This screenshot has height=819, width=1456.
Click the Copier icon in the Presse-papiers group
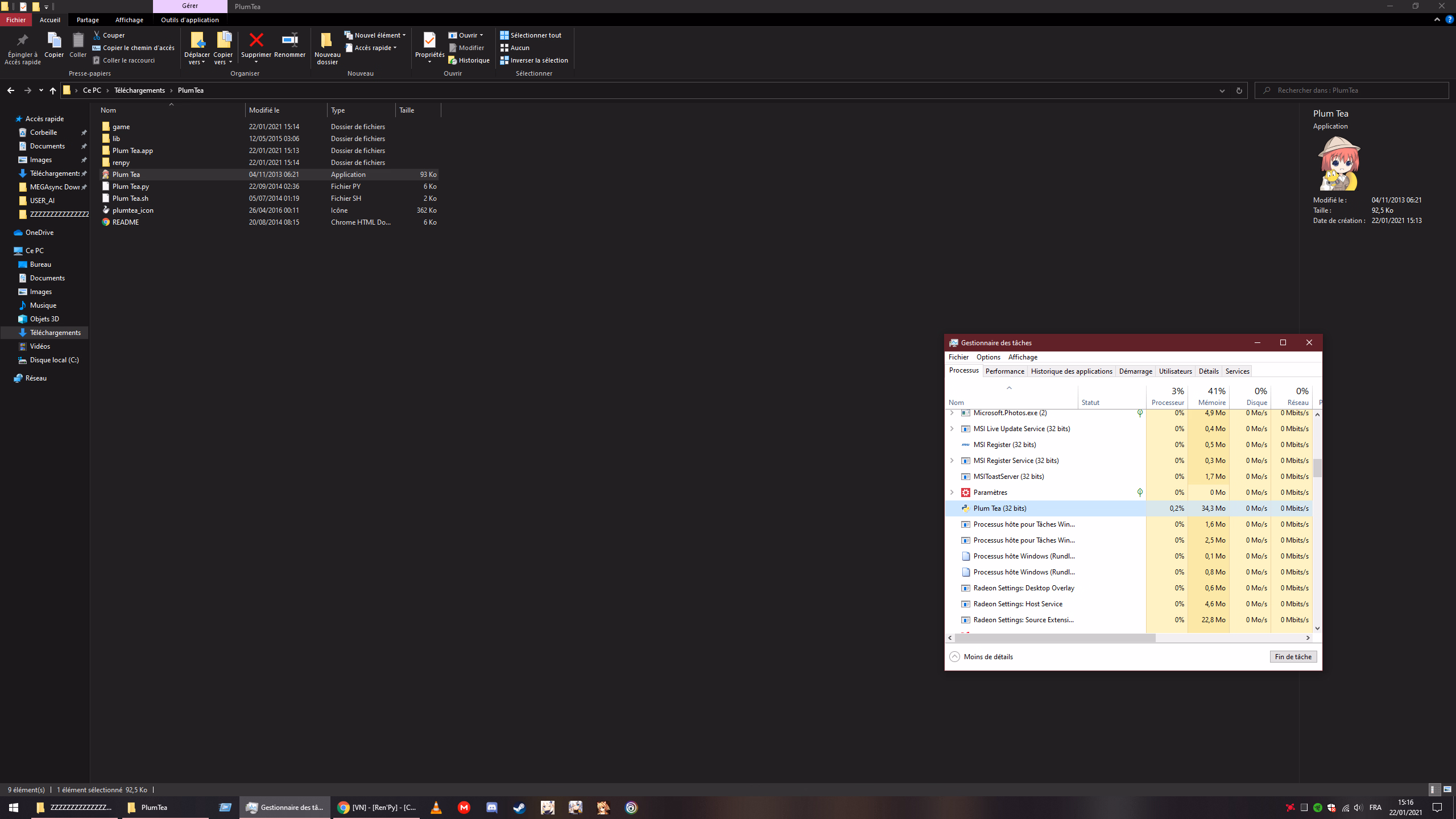pyautogui.click(x=54, y=40)
